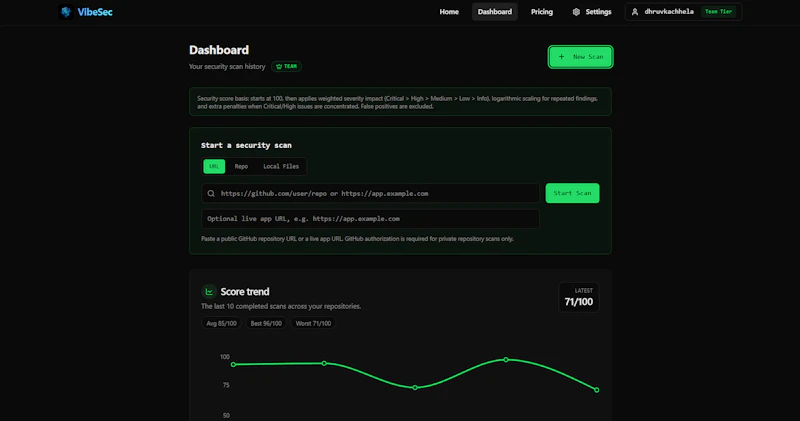Click the plus icon in New Scan
The image size is (800, 421).
coord(561,57)
